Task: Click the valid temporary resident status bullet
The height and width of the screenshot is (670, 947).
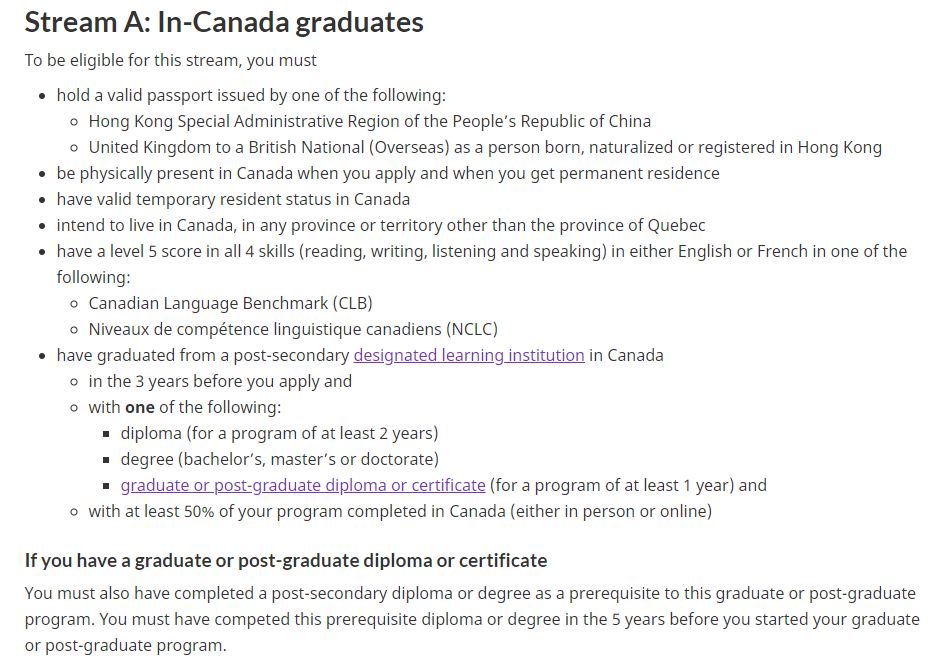Action: (x=233, y=199)
